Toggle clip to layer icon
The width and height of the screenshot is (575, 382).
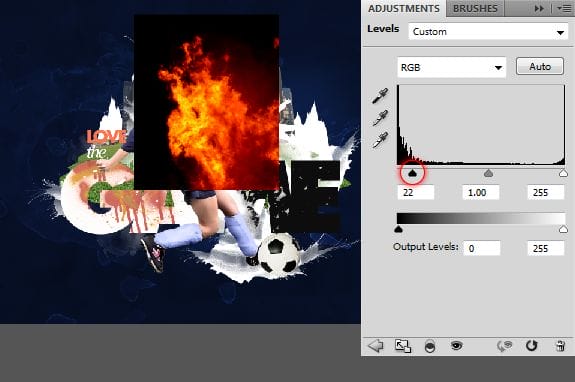click(x=430, y=346)
